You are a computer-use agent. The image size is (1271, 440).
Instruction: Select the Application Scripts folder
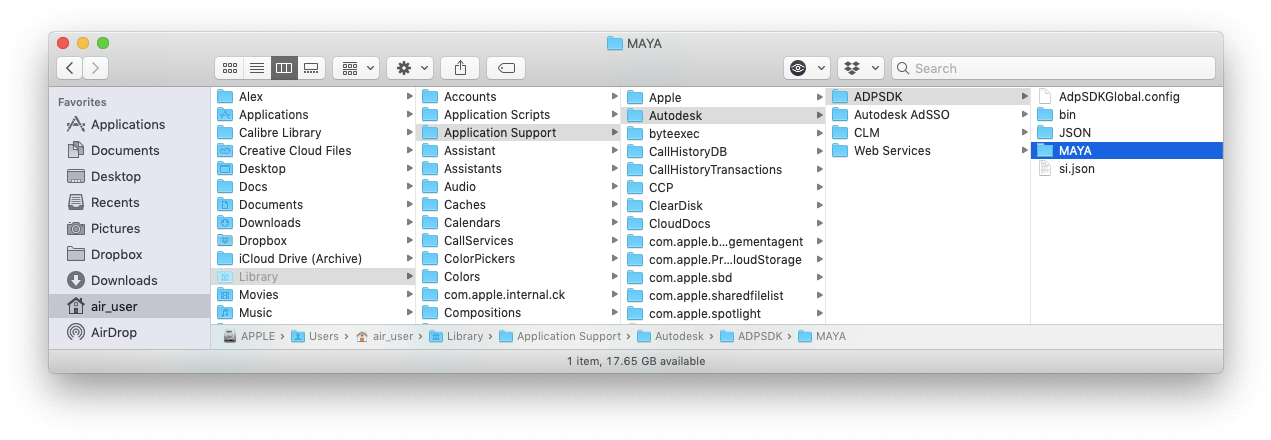click(518, 115)
